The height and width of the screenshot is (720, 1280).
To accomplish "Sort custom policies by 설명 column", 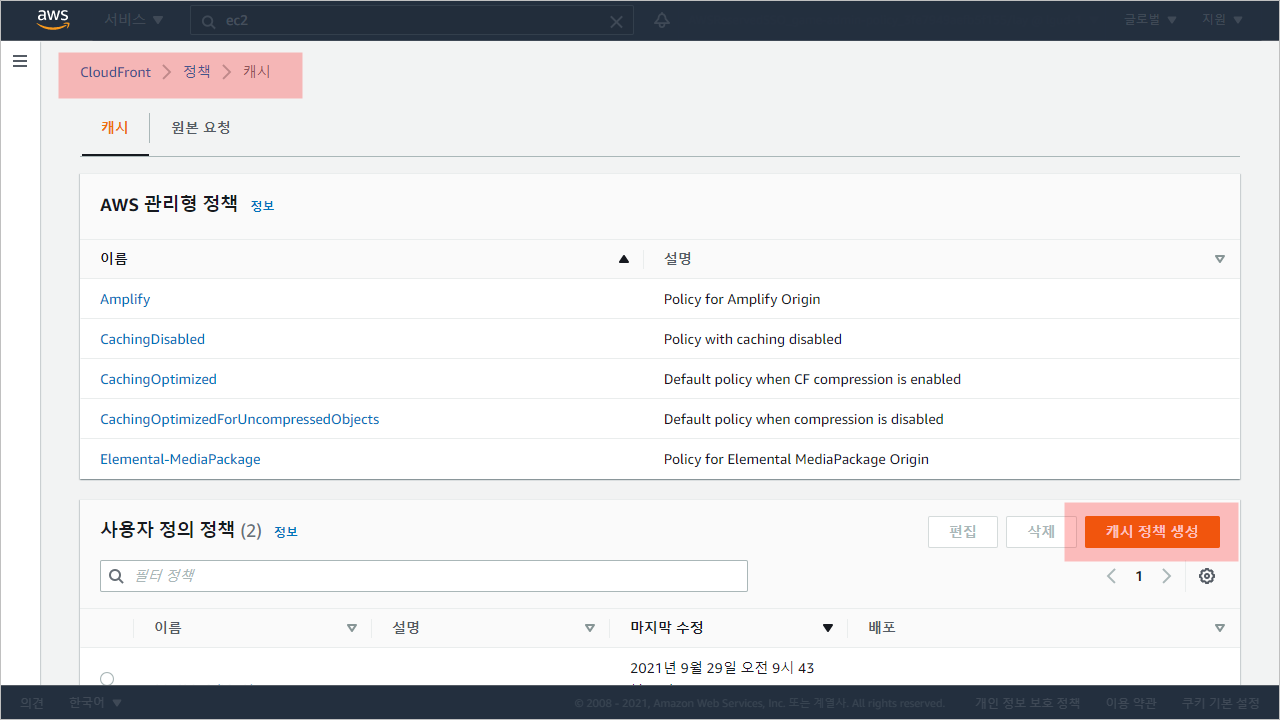I will (x=589, y=628).
